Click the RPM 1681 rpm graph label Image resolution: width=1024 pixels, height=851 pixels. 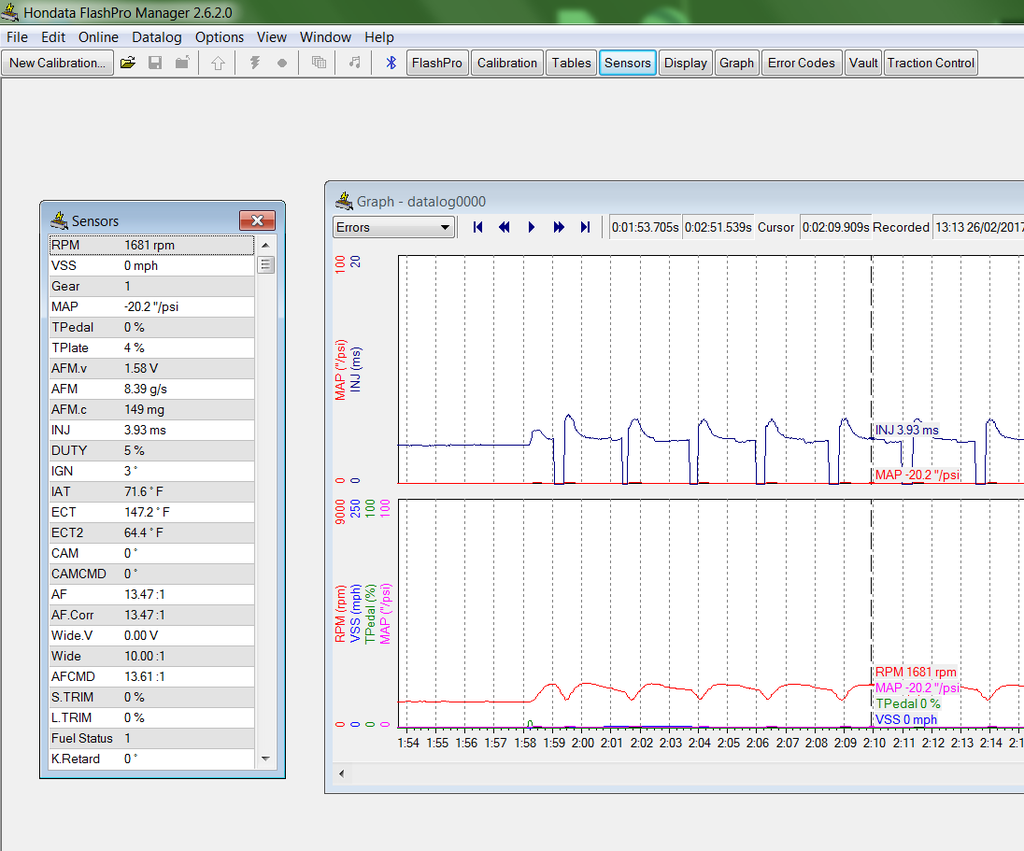click(916, 672)
